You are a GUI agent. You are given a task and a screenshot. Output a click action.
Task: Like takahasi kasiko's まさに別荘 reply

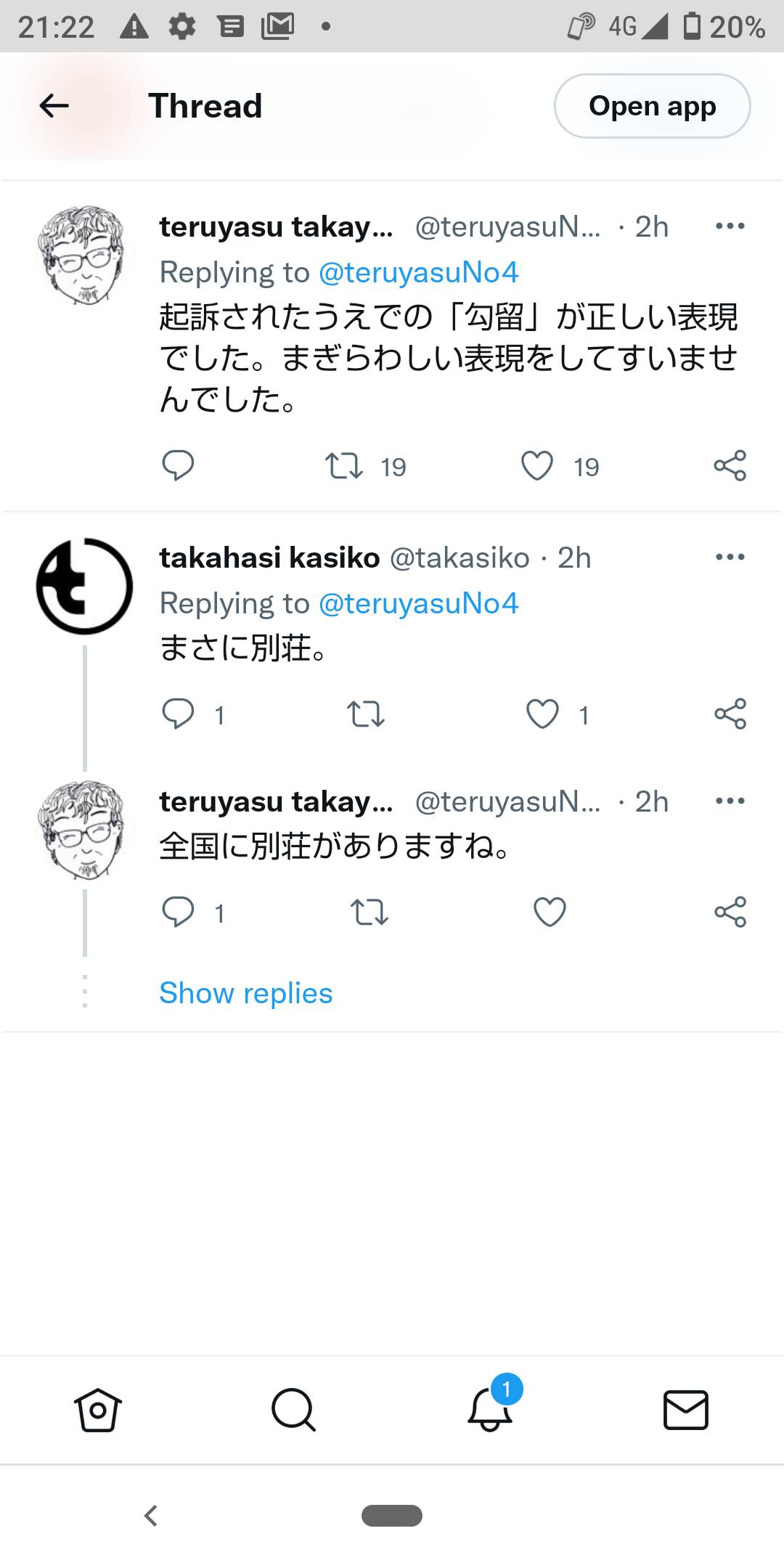tap(542, 714)
